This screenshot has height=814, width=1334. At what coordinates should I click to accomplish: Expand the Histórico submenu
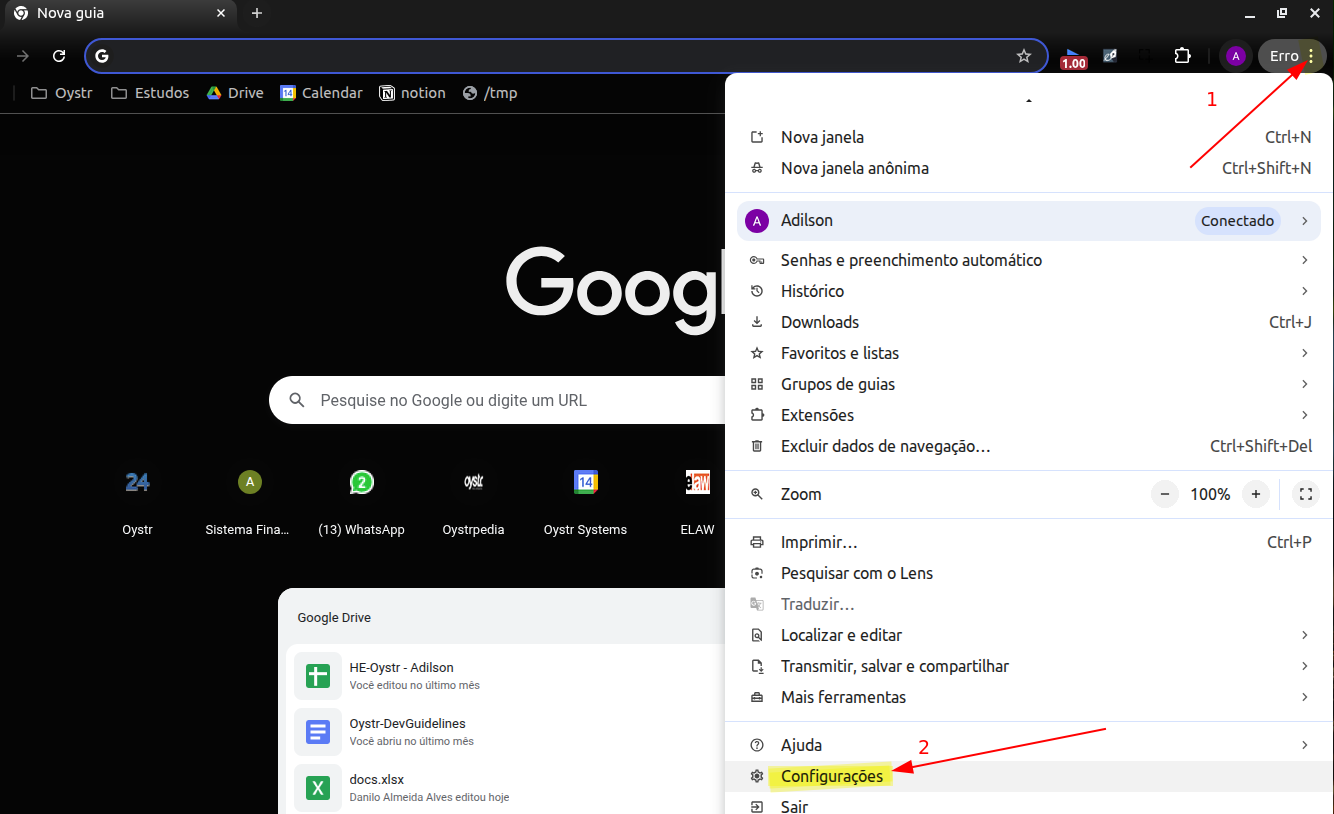point(1029,291)
